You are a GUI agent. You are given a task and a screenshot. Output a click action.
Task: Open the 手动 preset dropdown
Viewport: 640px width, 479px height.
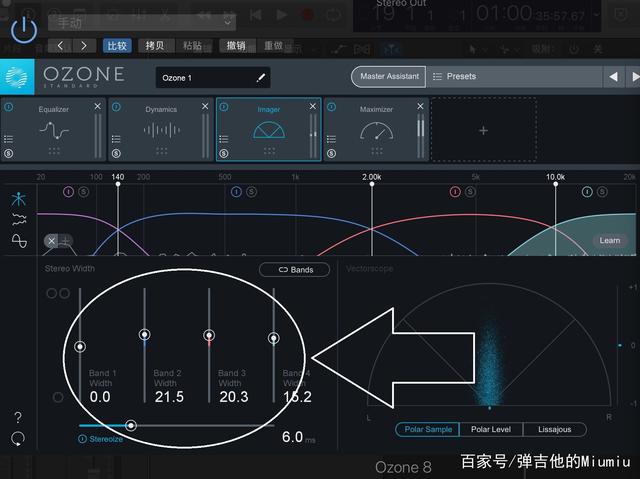(x=142, y=22)
